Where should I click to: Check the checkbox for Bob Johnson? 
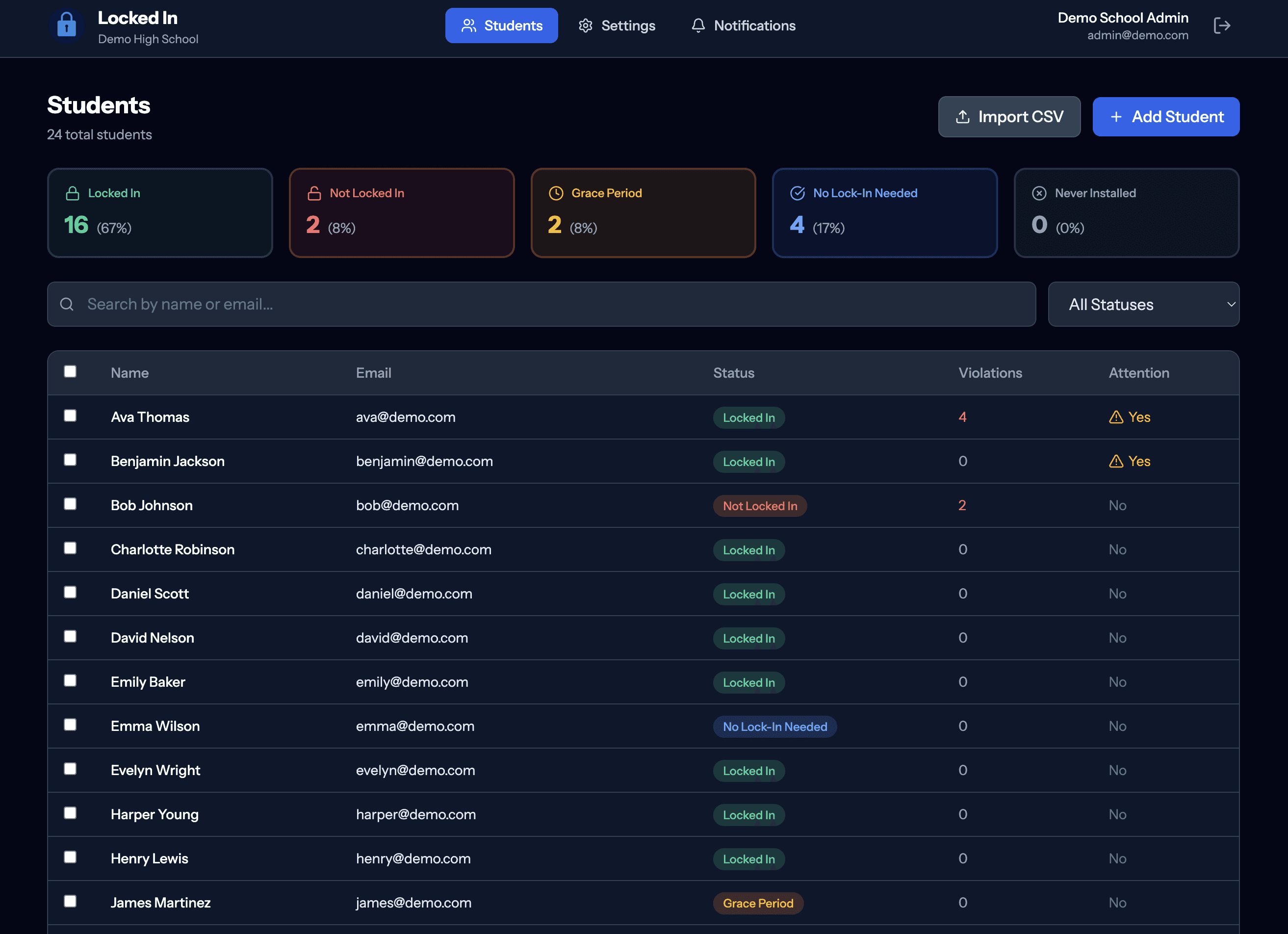(x=70, y=504)
